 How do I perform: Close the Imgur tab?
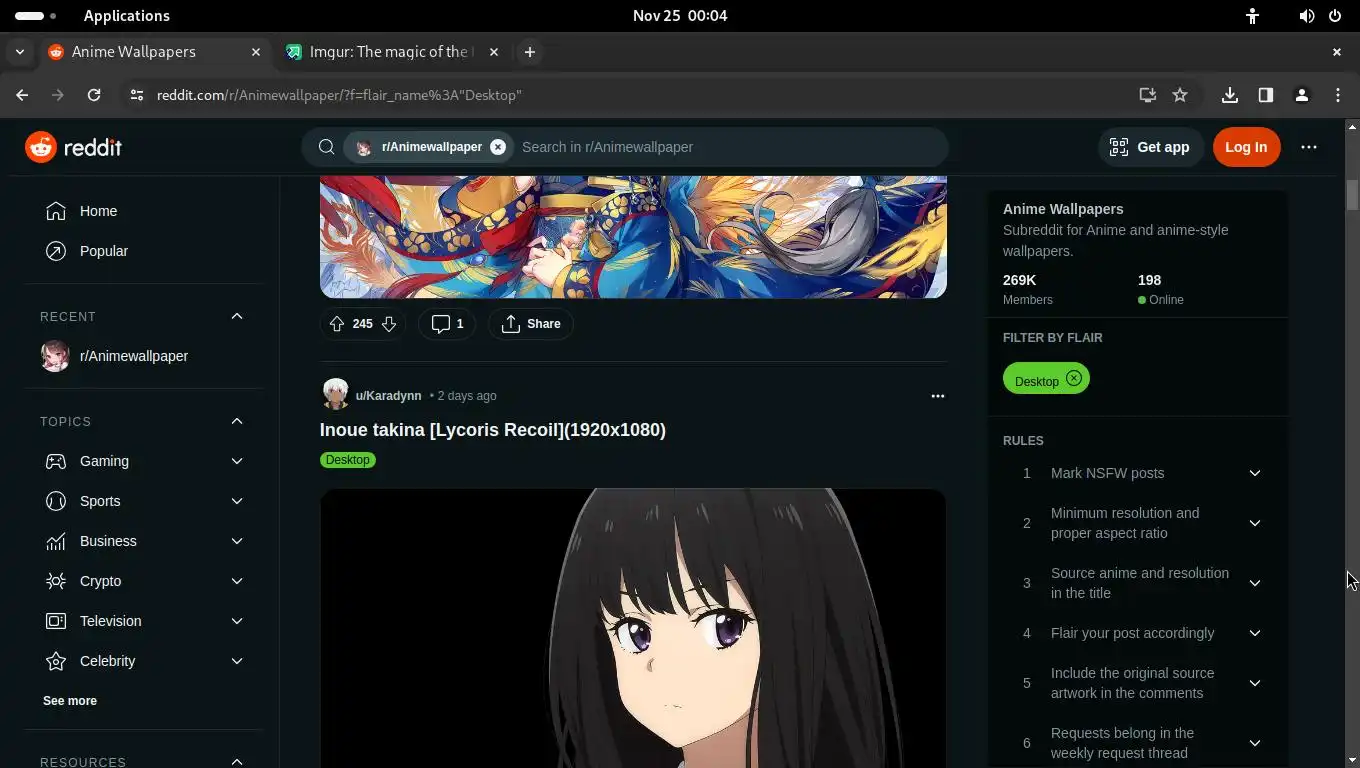point(494,52)
